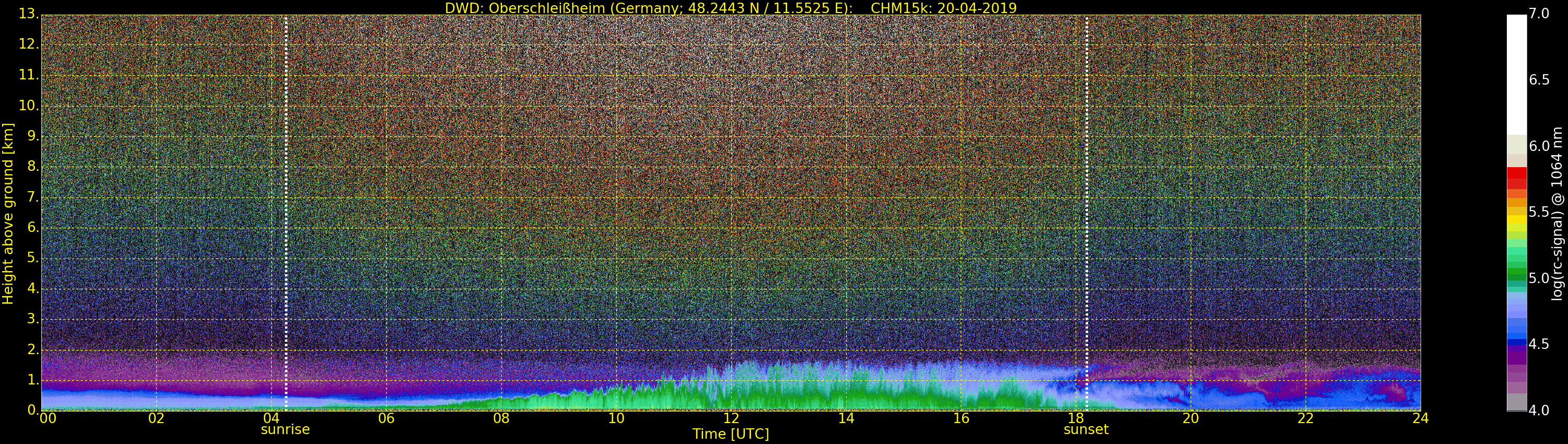The width and height of the screenshot is (1568, 444).
Task: Click the sunrise label below the time axis
Action: tap(285, 429)
